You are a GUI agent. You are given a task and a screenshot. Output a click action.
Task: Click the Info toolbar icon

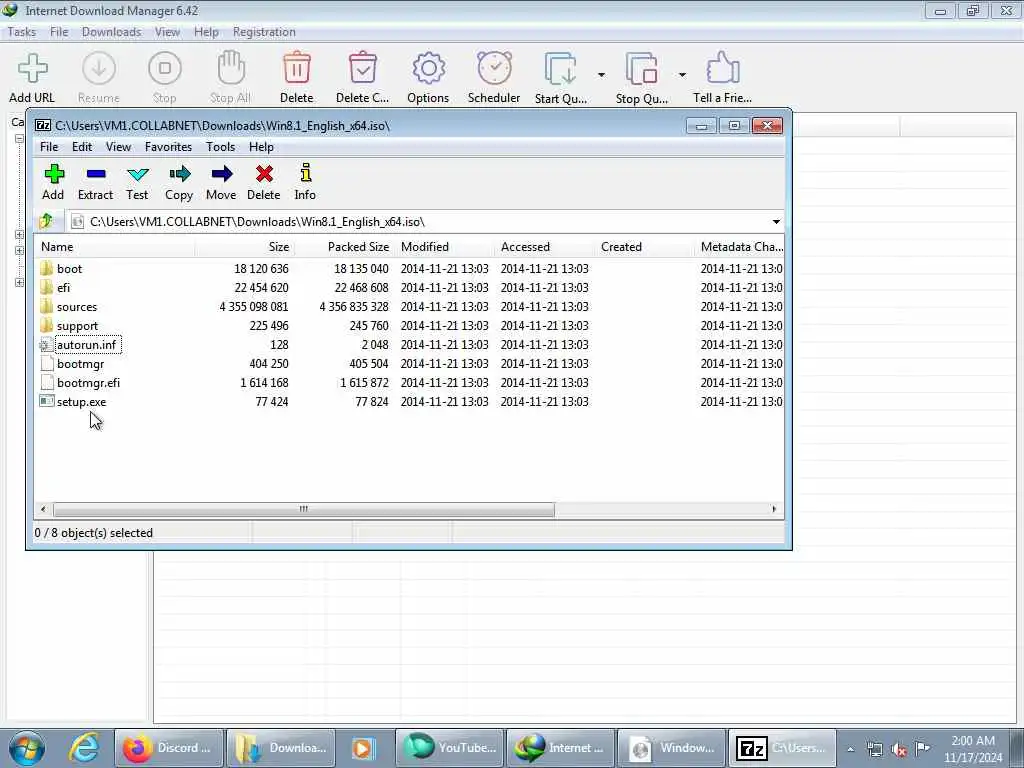tap(305, 182)
